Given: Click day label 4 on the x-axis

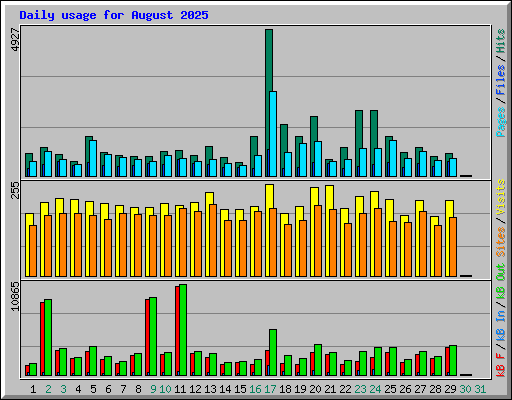Looking at the screenshot, I should click(78, 389).
